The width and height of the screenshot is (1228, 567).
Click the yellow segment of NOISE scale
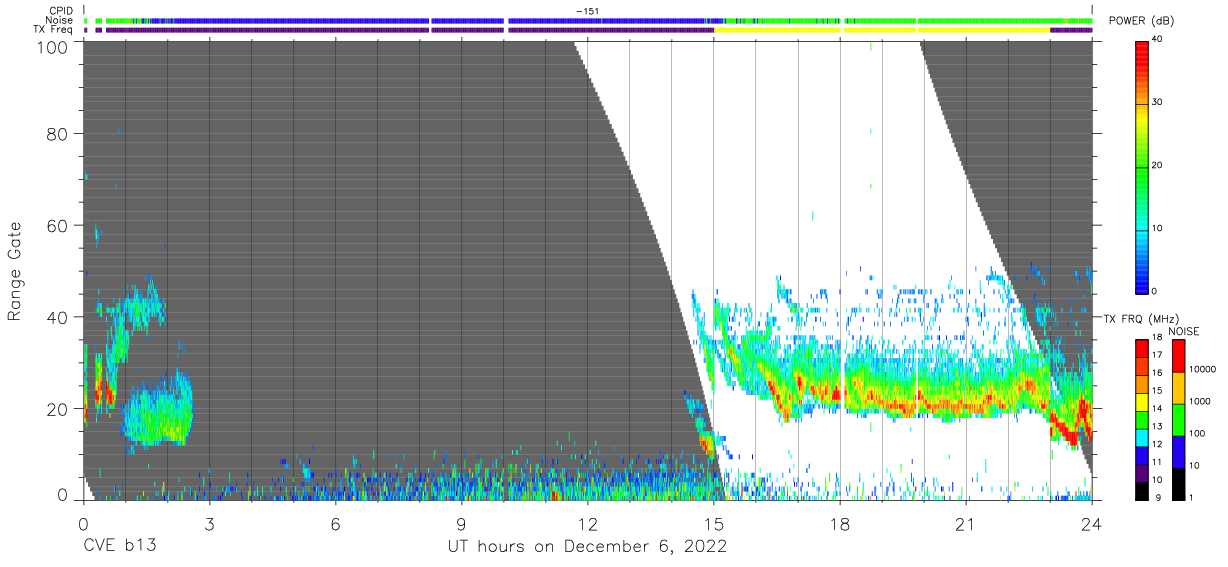(1178, 388)
